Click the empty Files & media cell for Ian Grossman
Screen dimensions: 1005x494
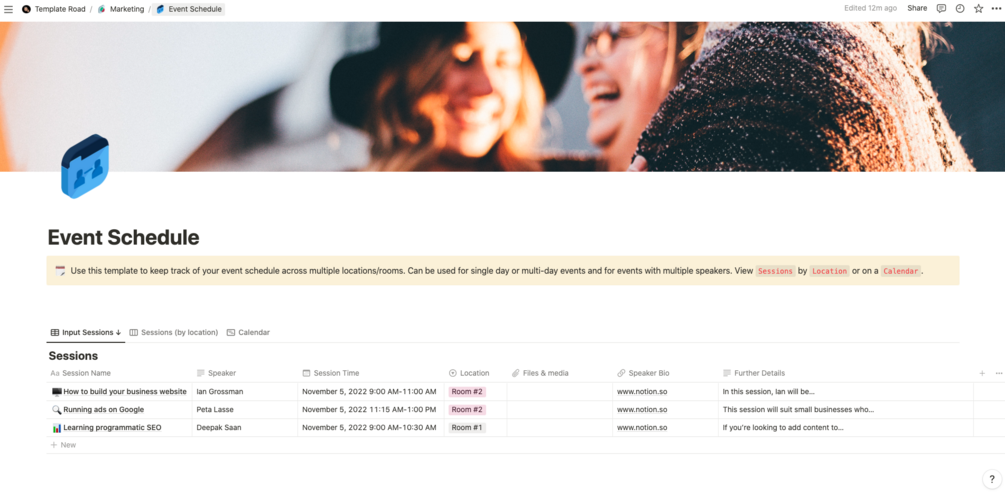pos(560,391)
